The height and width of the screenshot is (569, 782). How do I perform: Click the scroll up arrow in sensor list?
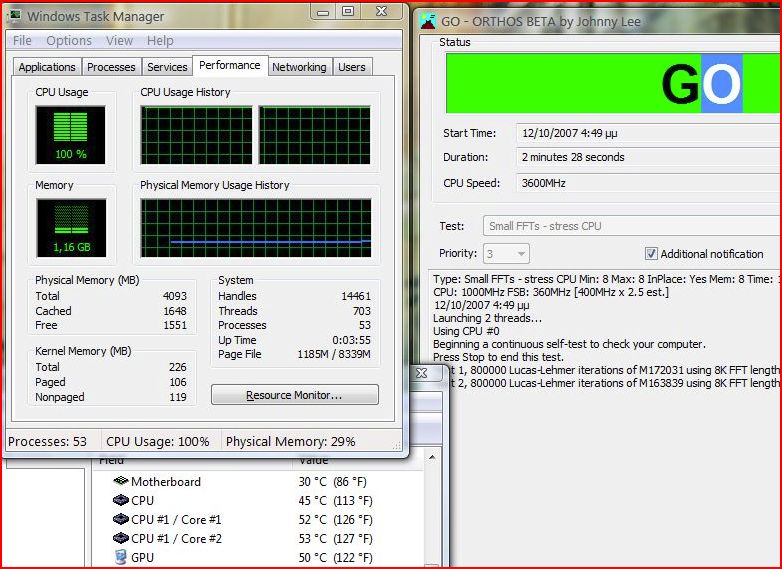click(x=432, y=457)
